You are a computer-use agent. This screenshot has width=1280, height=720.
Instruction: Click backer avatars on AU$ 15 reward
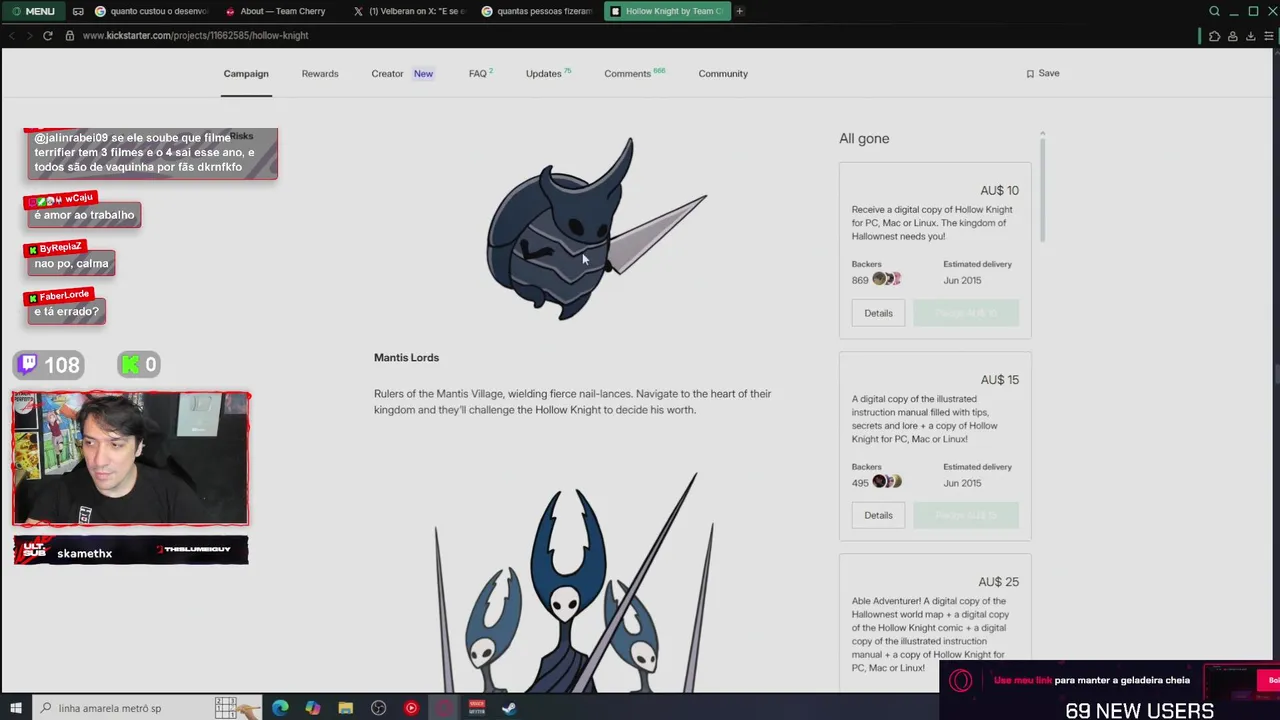point(887,481)
